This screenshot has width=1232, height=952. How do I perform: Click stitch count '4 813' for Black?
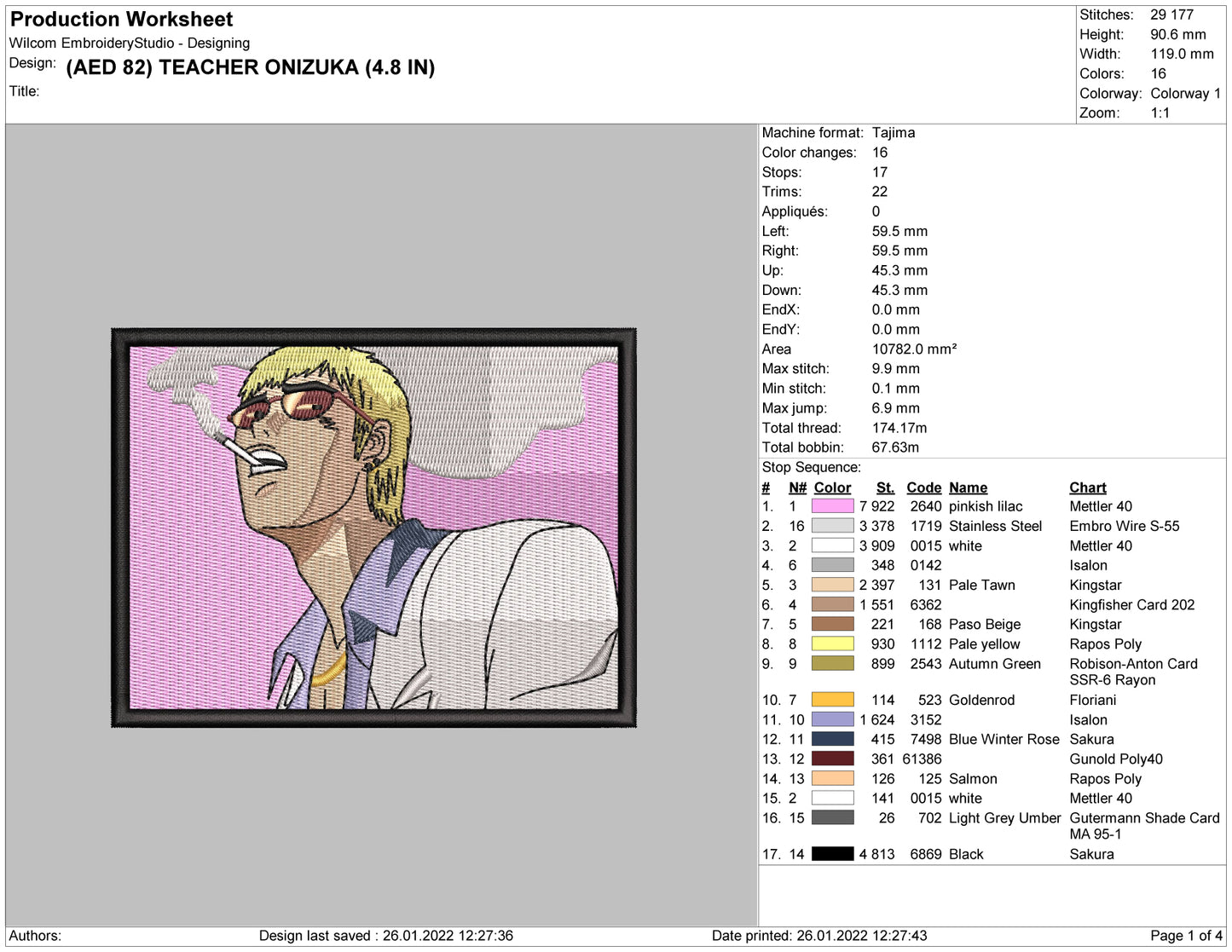(876, 853)
